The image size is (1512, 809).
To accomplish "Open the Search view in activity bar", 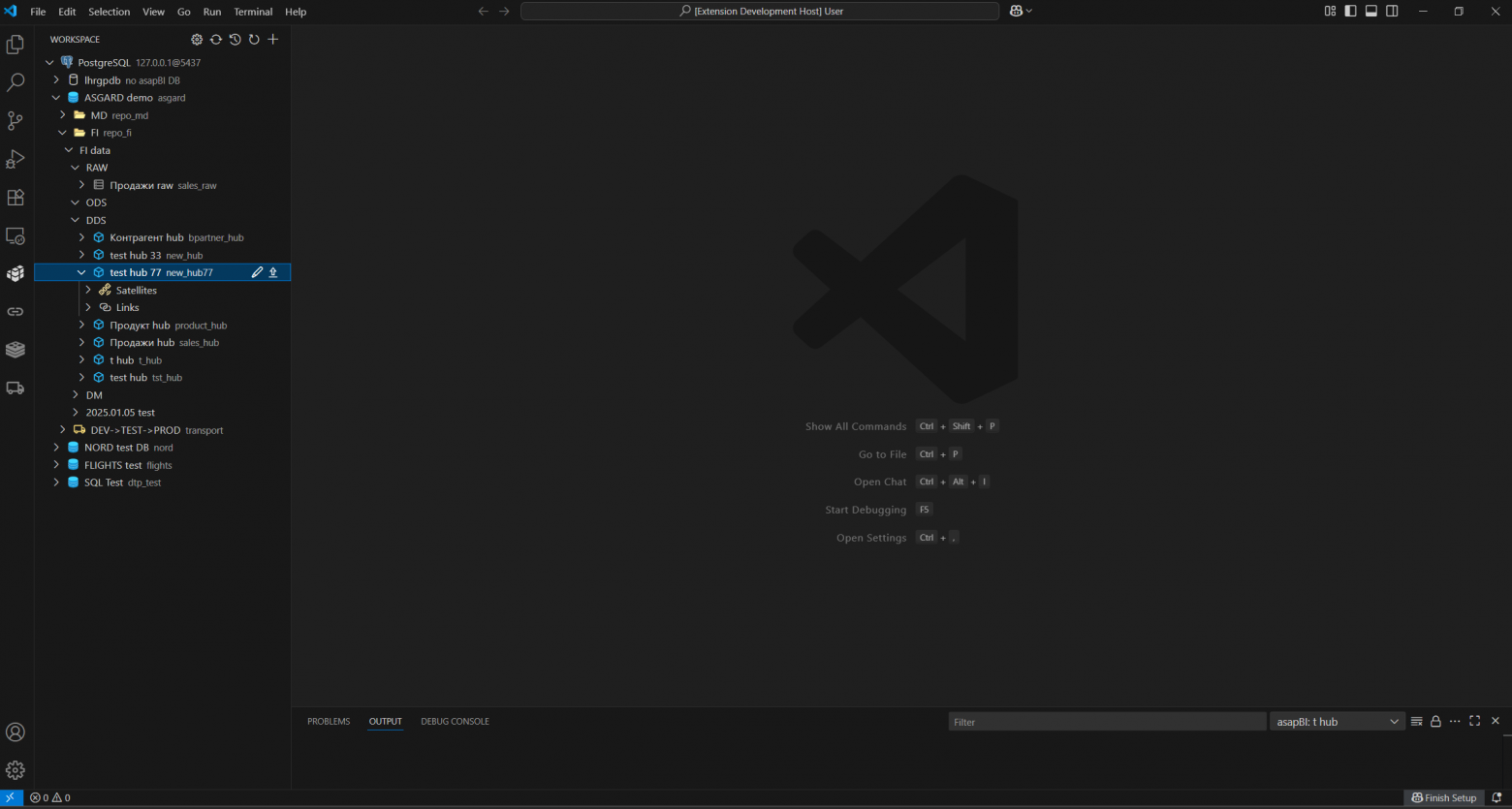I will click(16, 83).
